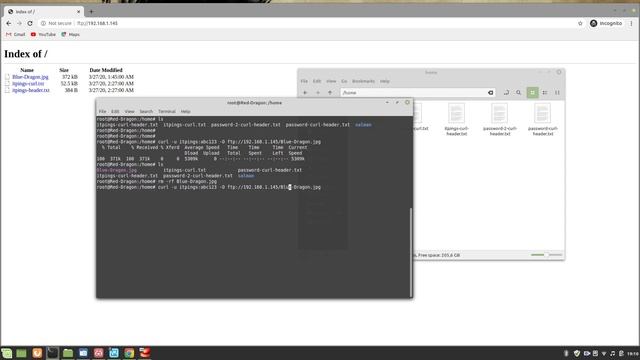
Task: Click the red taskbar application icon
Action: pyautogui.click(x=144, y=353)
